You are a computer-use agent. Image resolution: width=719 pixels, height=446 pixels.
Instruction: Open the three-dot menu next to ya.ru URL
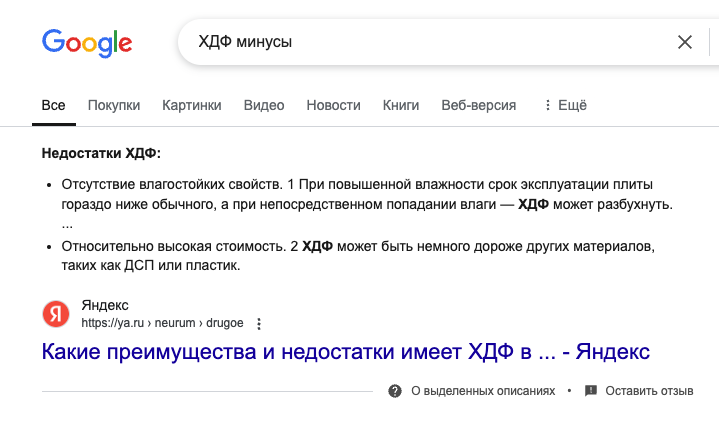[259, 324]
